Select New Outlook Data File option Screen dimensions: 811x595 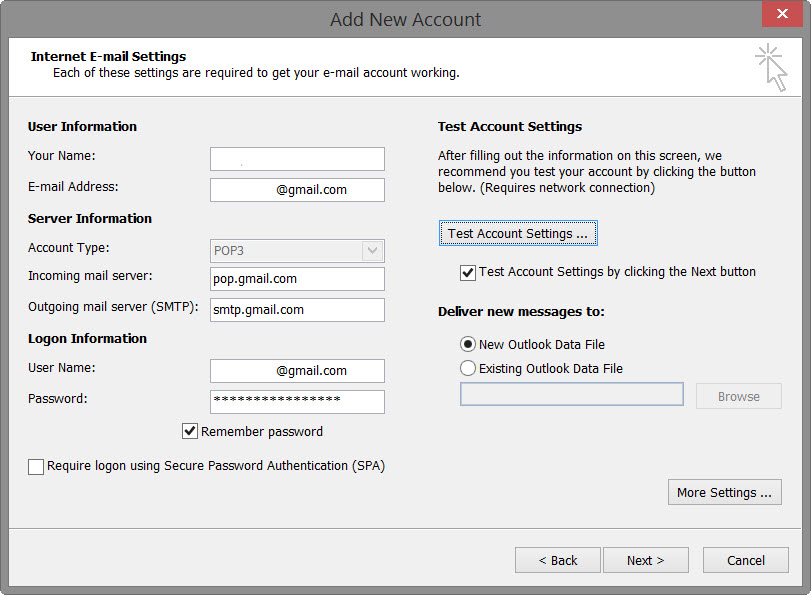[x=468, y=344]
